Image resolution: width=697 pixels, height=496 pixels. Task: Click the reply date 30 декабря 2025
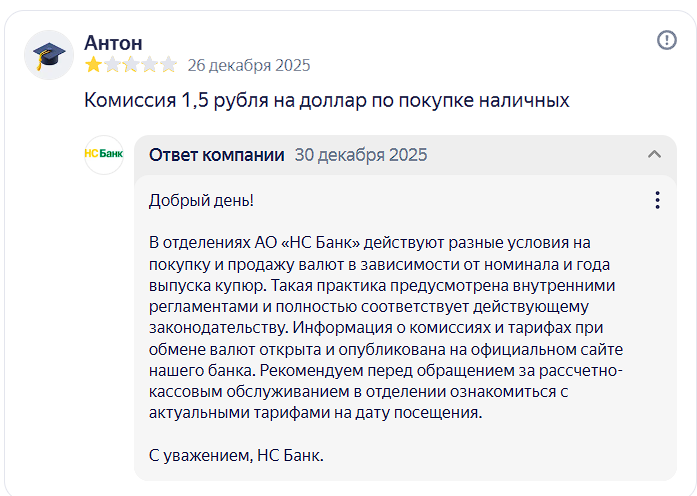click(x=361, y=155)
